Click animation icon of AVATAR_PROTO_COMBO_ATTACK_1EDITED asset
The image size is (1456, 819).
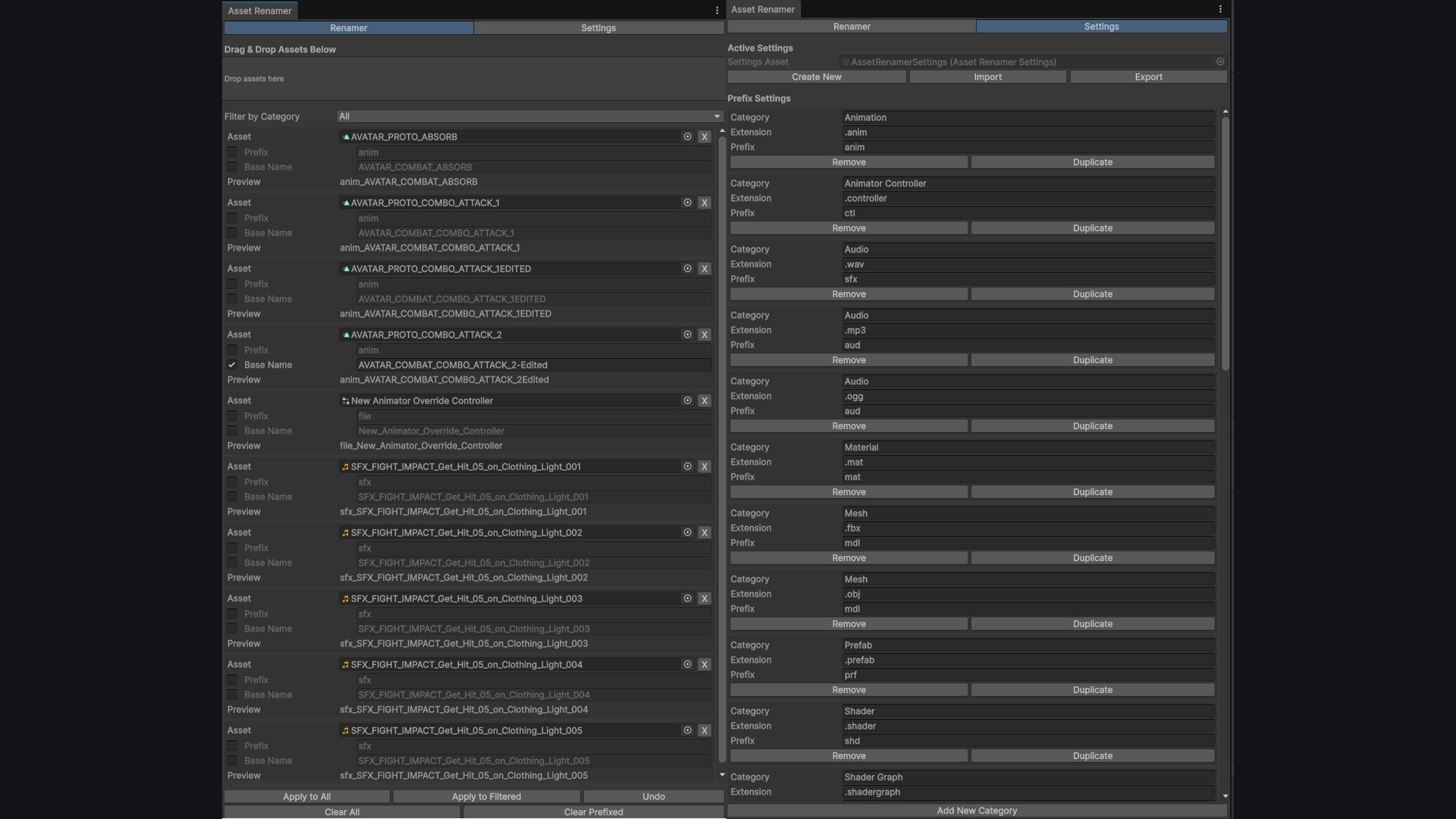pos(346,269)
